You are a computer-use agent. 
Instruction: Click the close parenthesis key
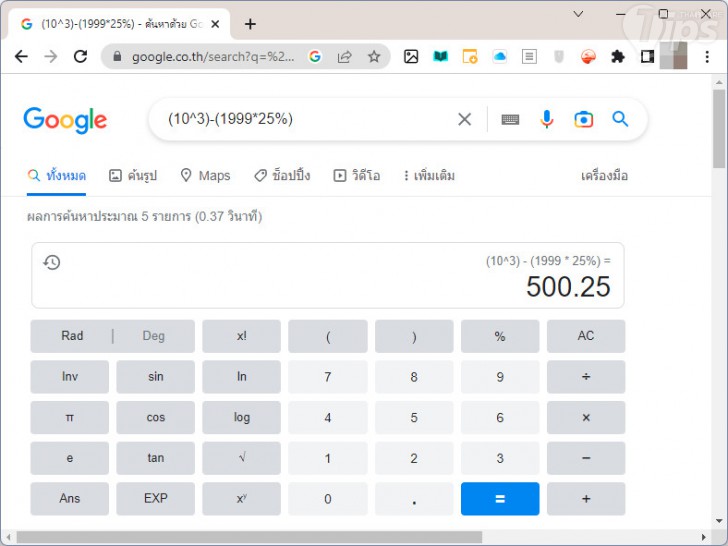click(x=414, y=336)
